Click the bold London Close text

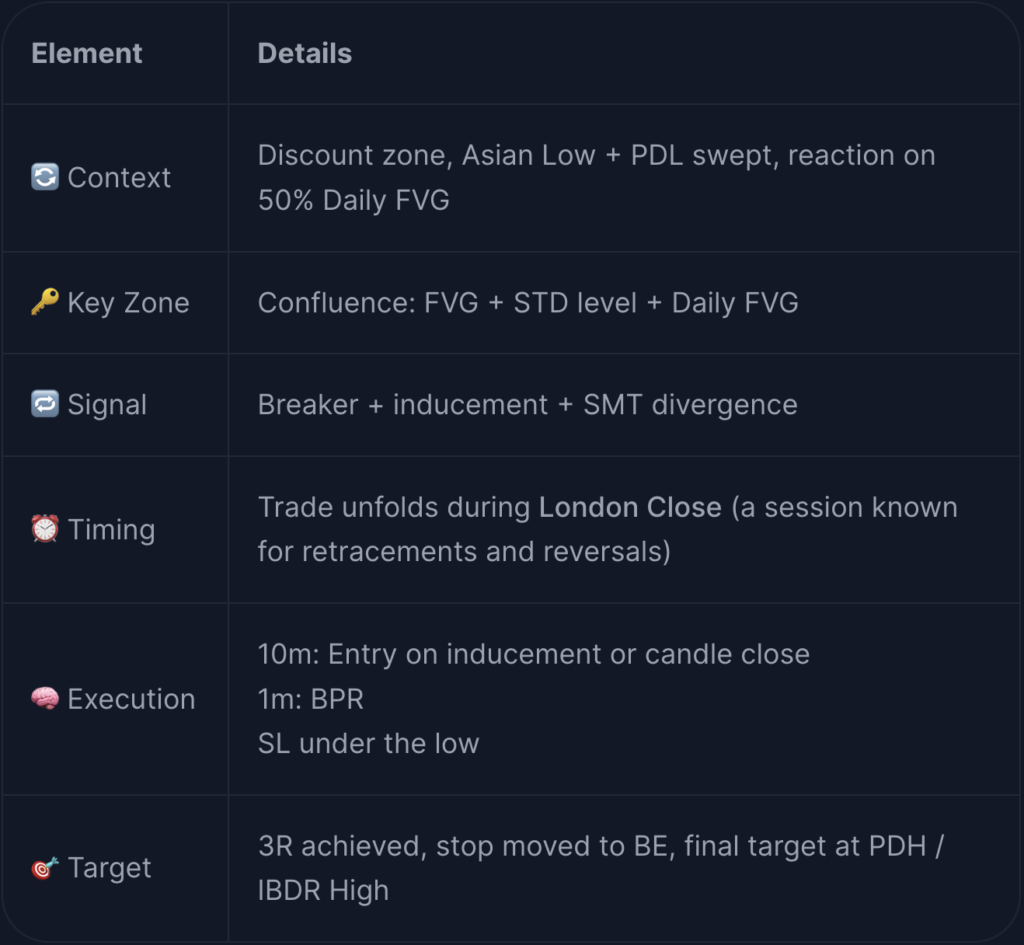tap(630, 507)
